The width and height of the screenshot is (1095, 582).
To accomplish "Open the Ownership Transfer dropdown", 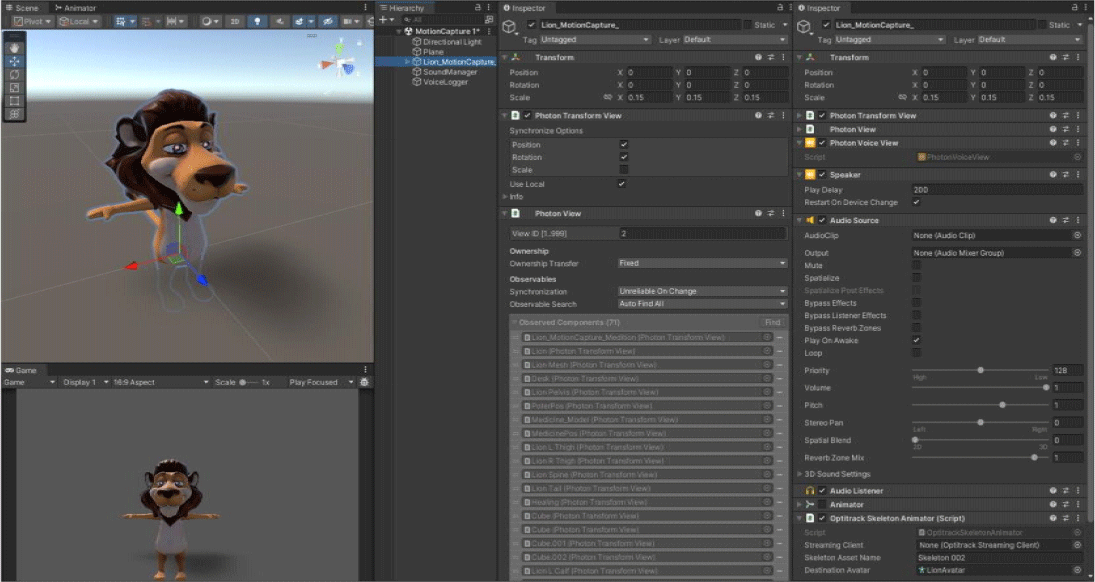I will click(702, 263).
